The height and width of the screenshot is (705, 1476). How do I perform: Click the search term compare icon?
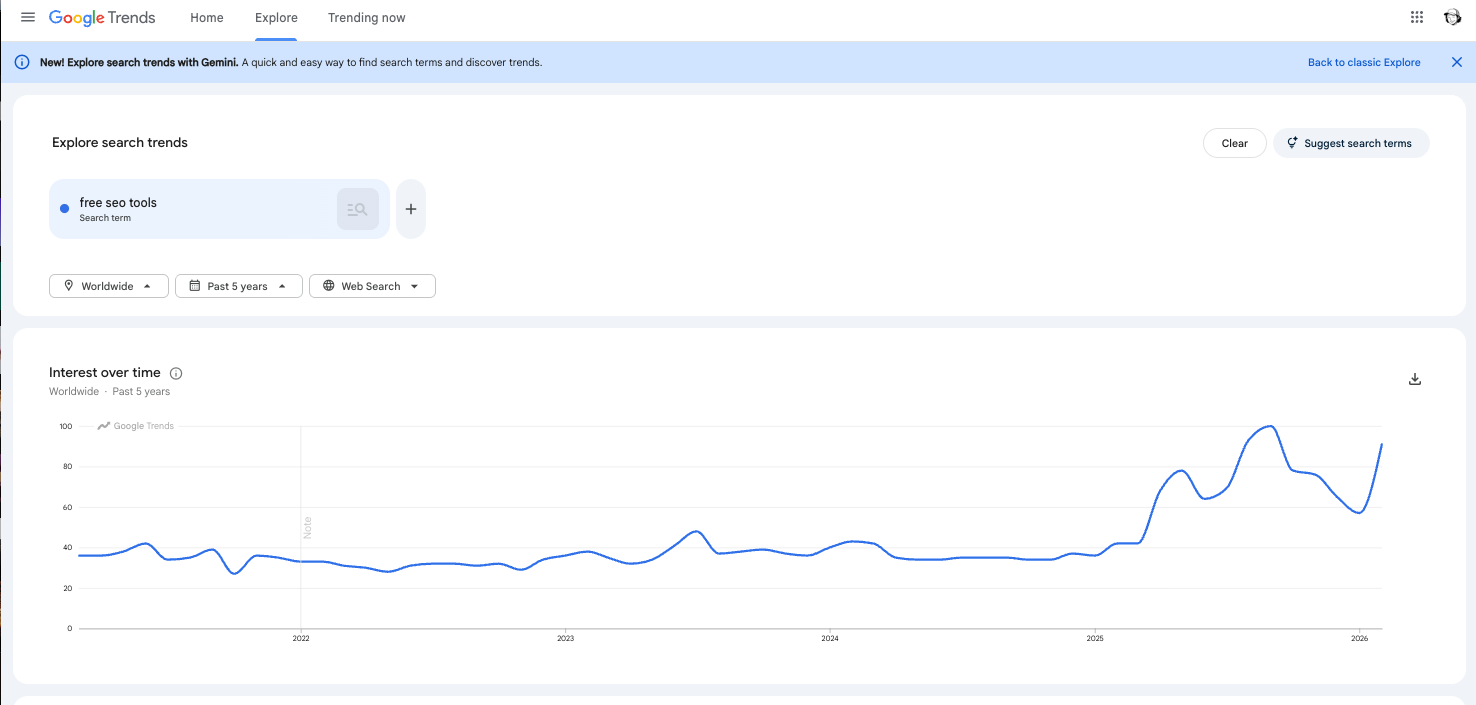358,209
